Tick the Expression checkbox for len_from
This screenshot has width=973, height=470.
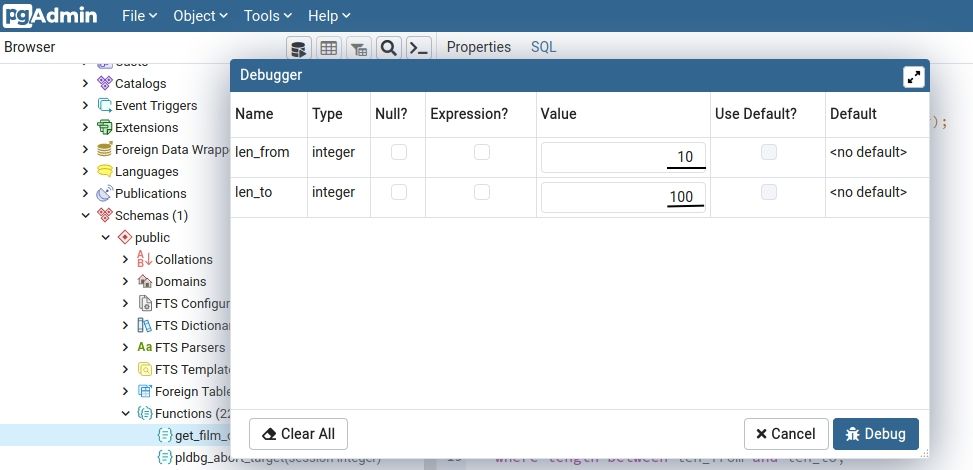[482, 152]
